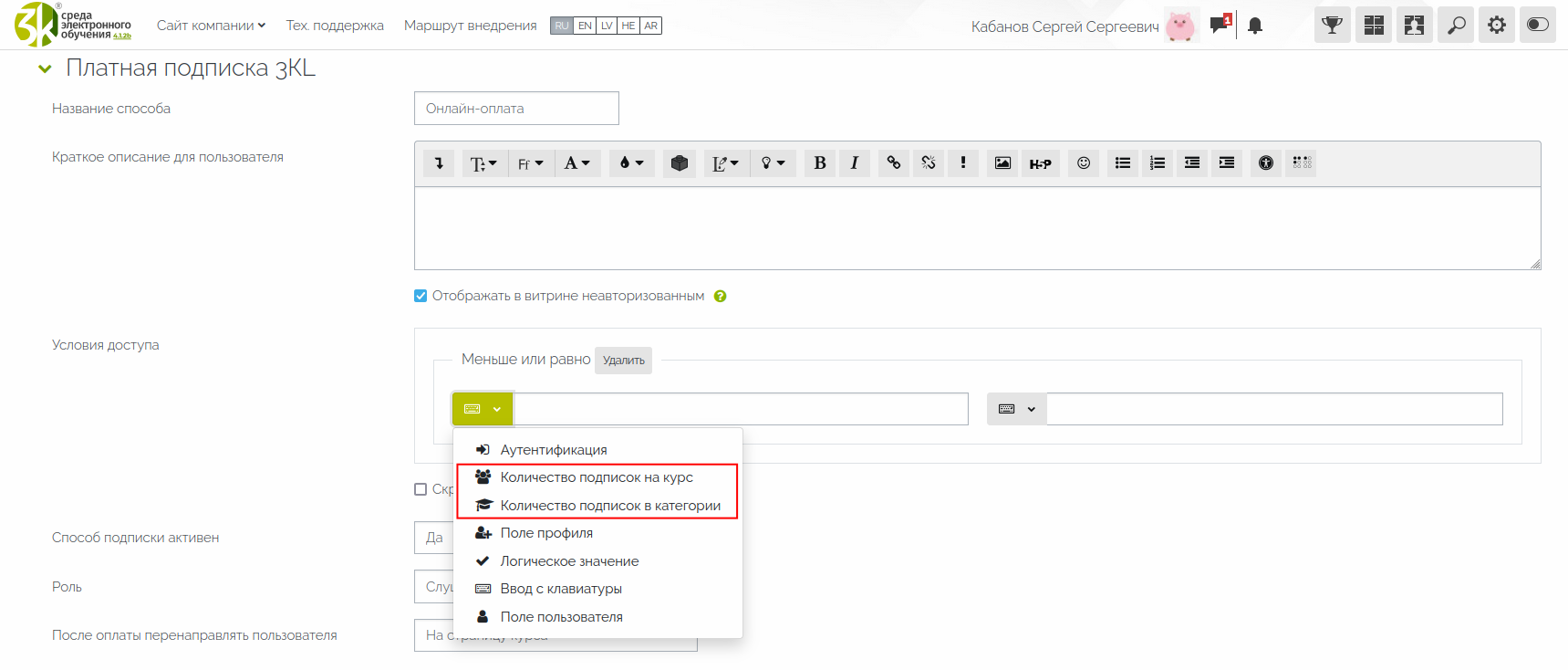Screen dimensions: 1568x670
Task: Select 'Количество подписок на курс' from the menu
Action: [x=596, y=477]
